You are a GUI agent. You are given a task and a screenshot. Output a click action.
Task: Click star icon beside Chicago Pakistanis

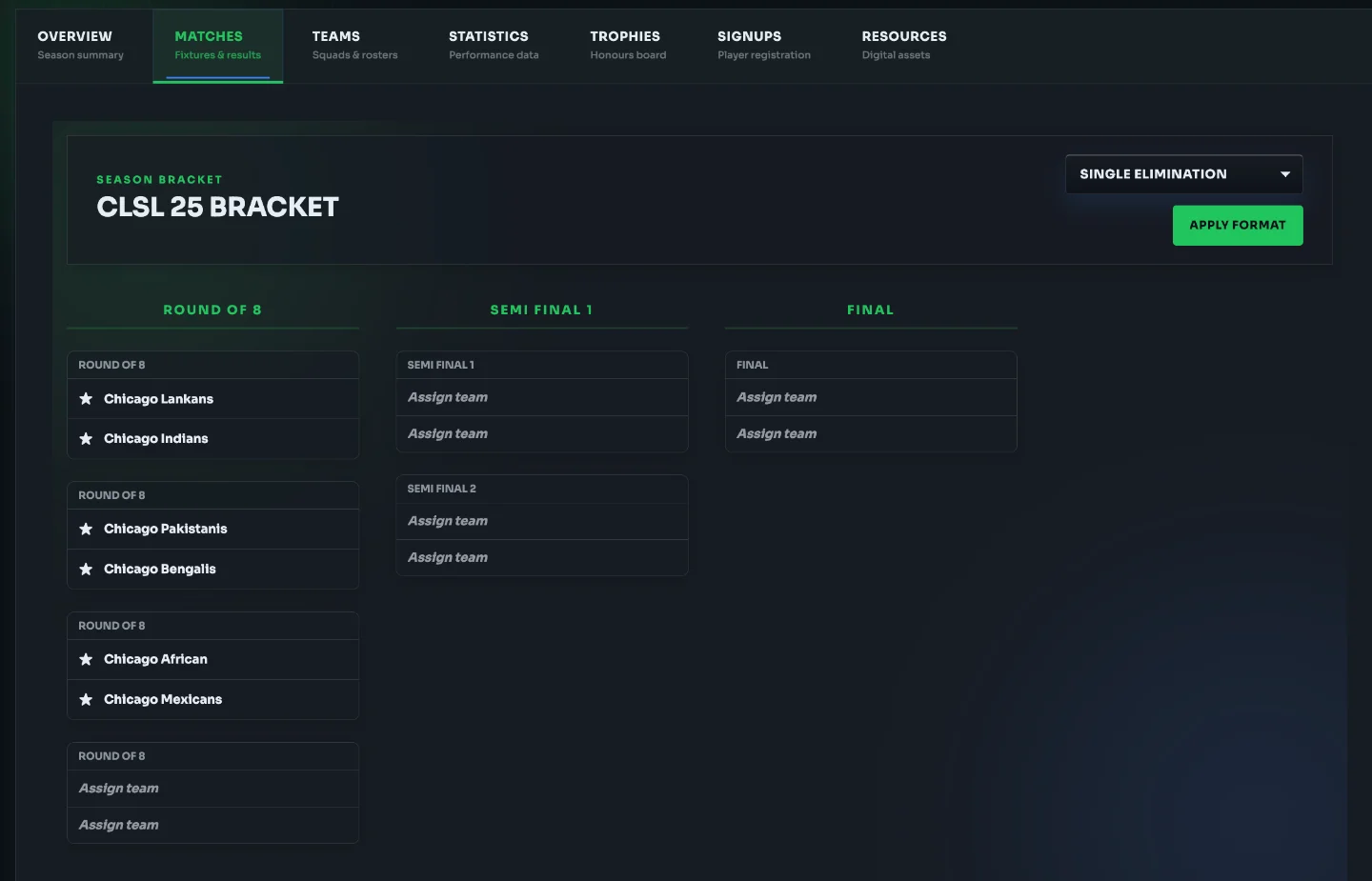[x=86, y=530]
